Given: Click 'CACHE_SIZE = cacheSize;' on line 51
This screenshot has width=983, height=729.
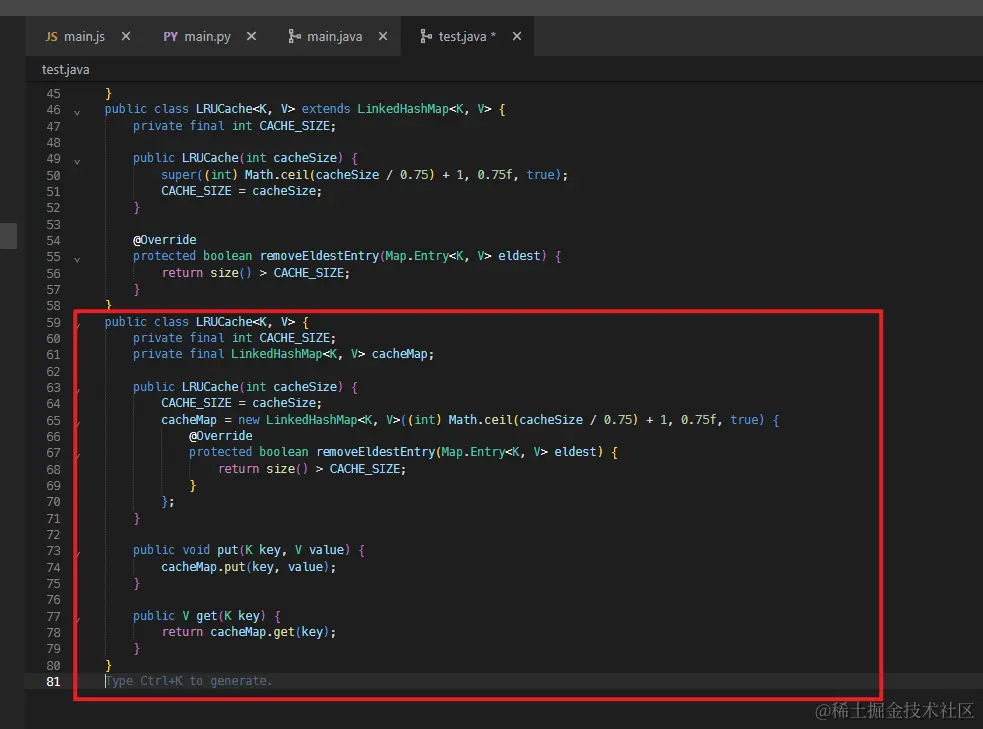Looking at the screenshot, I should (241, 191).
